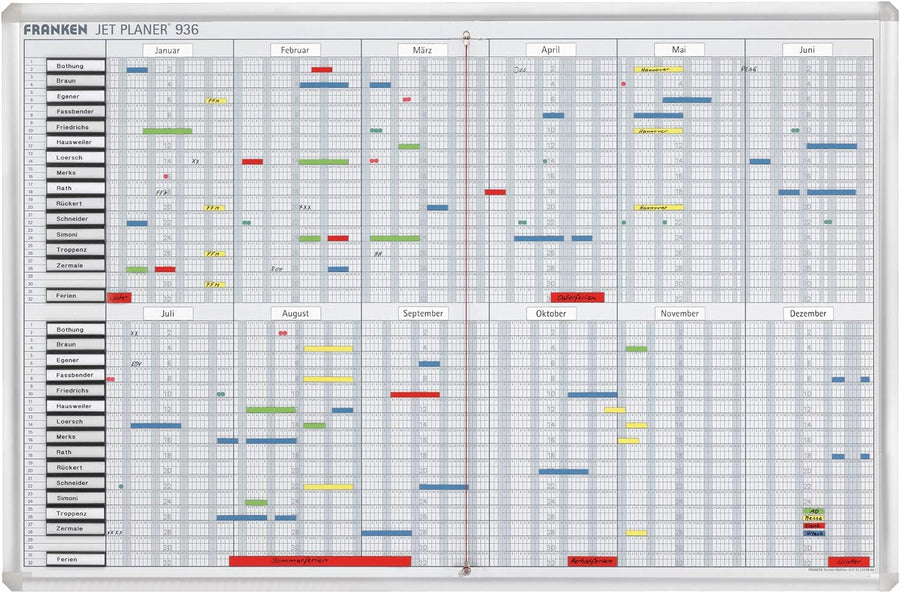Click the Oktober month header
The width and height of the screenshot is (900, 593).
[551, 314]
